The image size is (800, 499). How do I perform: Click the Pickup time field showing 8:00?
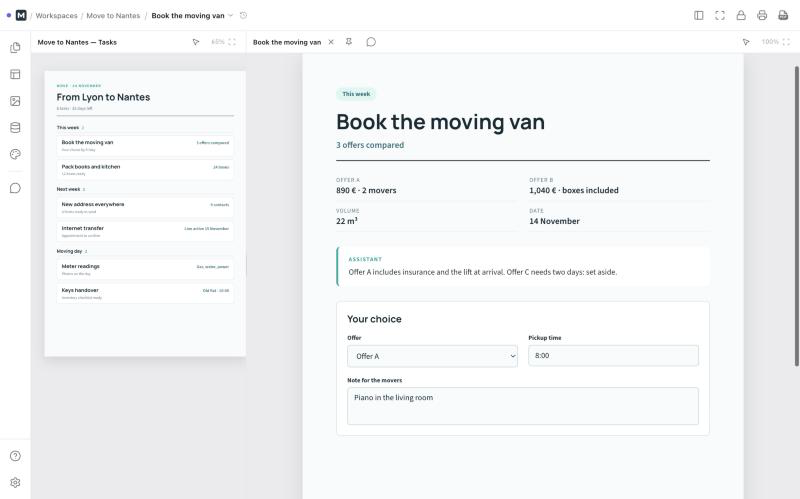pyautogui.click(x=613, y=356)
